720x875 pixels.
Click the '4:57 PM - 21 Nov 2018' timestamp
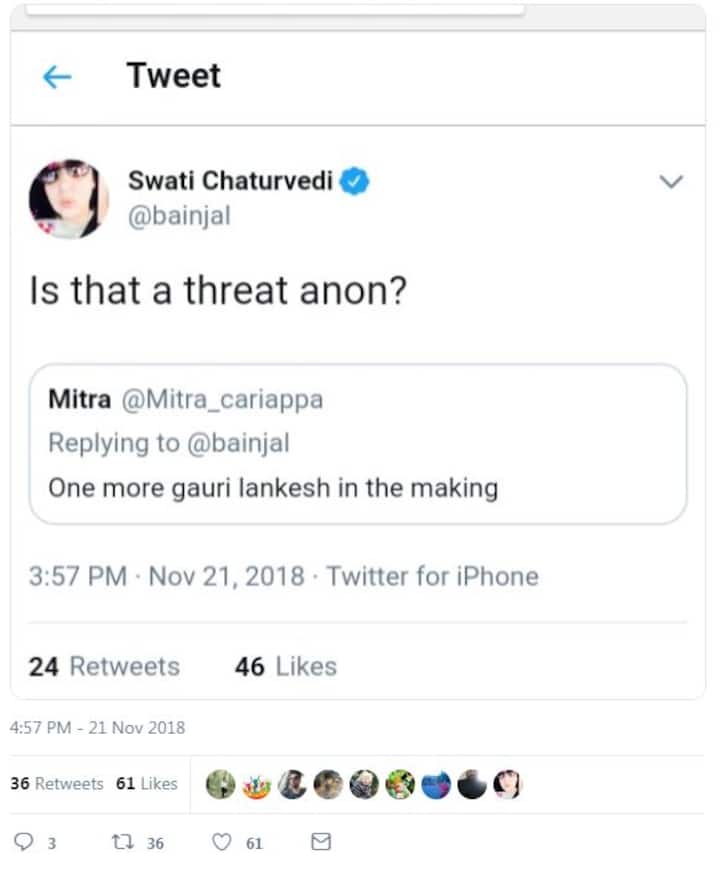(x=97, y=728)
